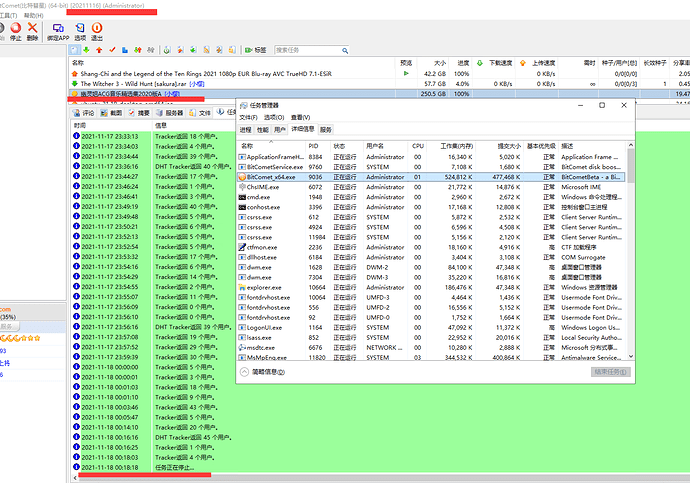The width and height of the screenshot is (690, 483).
Task: Select LogonUI.exe process row
Action: 432,327
